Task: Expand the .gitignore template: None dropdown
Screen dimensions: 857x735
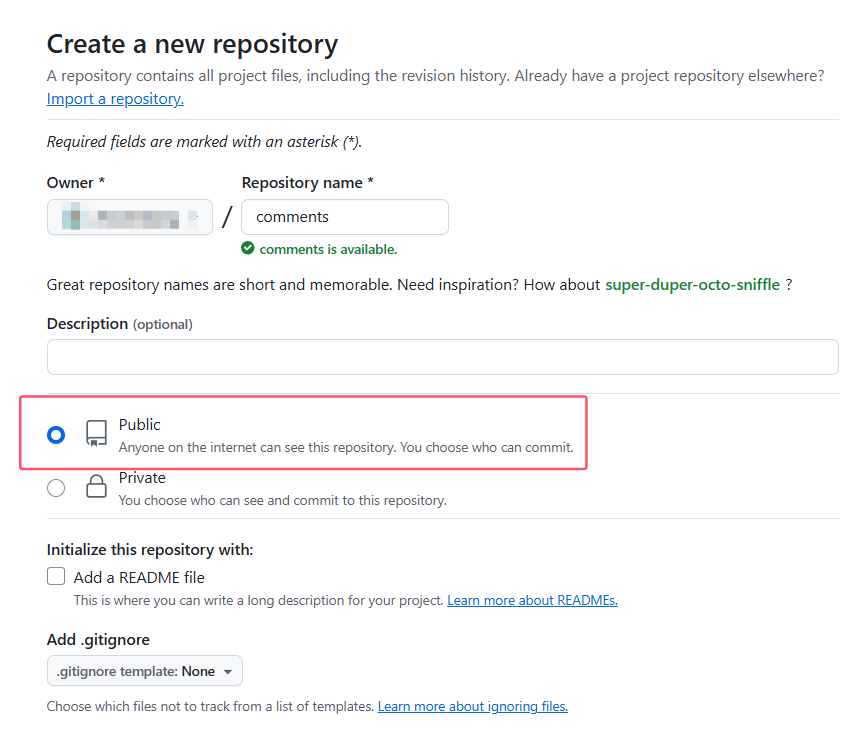Action: pyautogui.click(x=144, y=671)
